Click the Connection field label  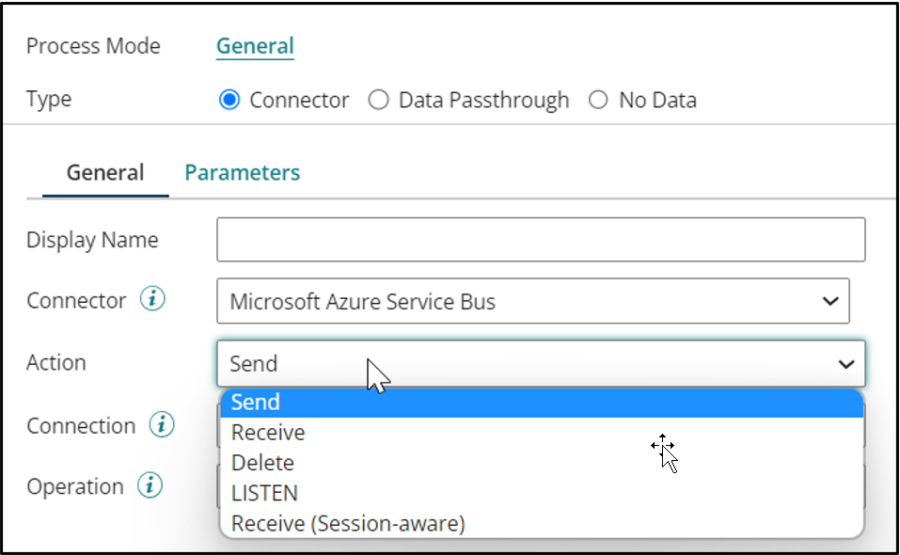[x=80, y=426]
